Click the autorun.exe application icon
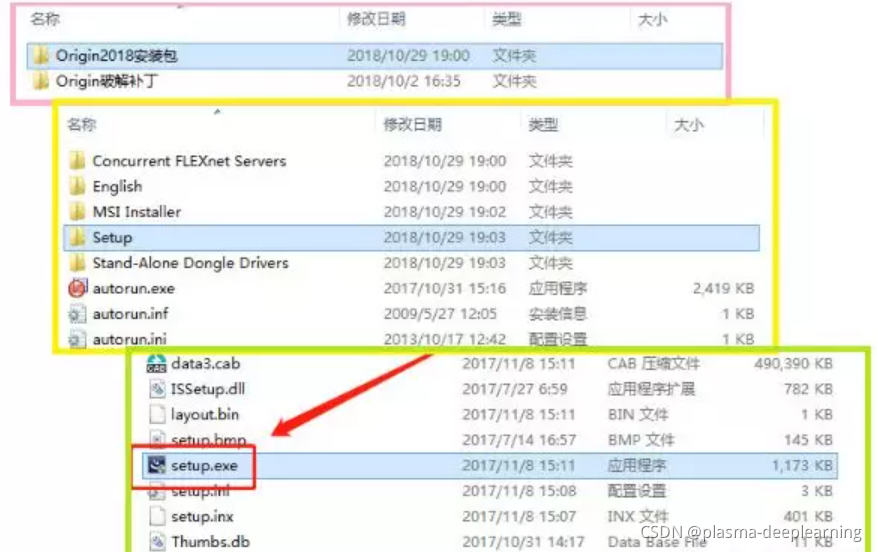877x552 pixels. pos(77,288)
